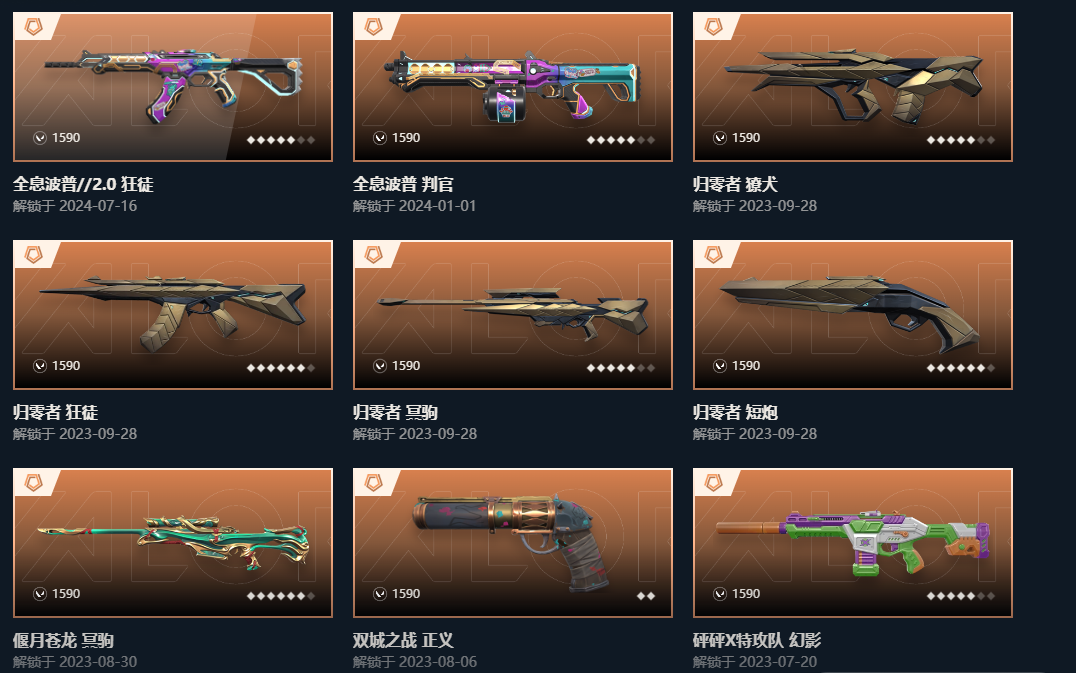Click the VP currency icon on 归零者 狂徒 card
This screenshot has width=1076, height=673.
pyautogui.click(x=40, y=366)
